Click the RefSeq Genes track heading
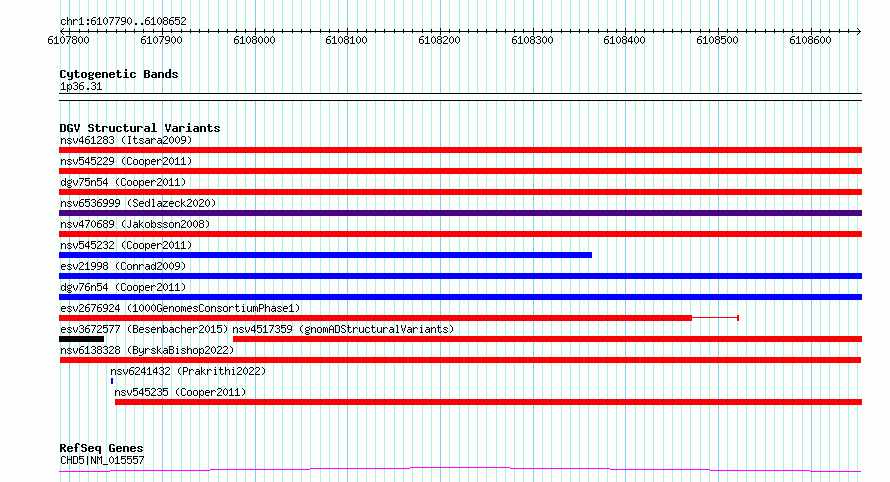This screenshot has width=890, height=482. click(101, 449)
